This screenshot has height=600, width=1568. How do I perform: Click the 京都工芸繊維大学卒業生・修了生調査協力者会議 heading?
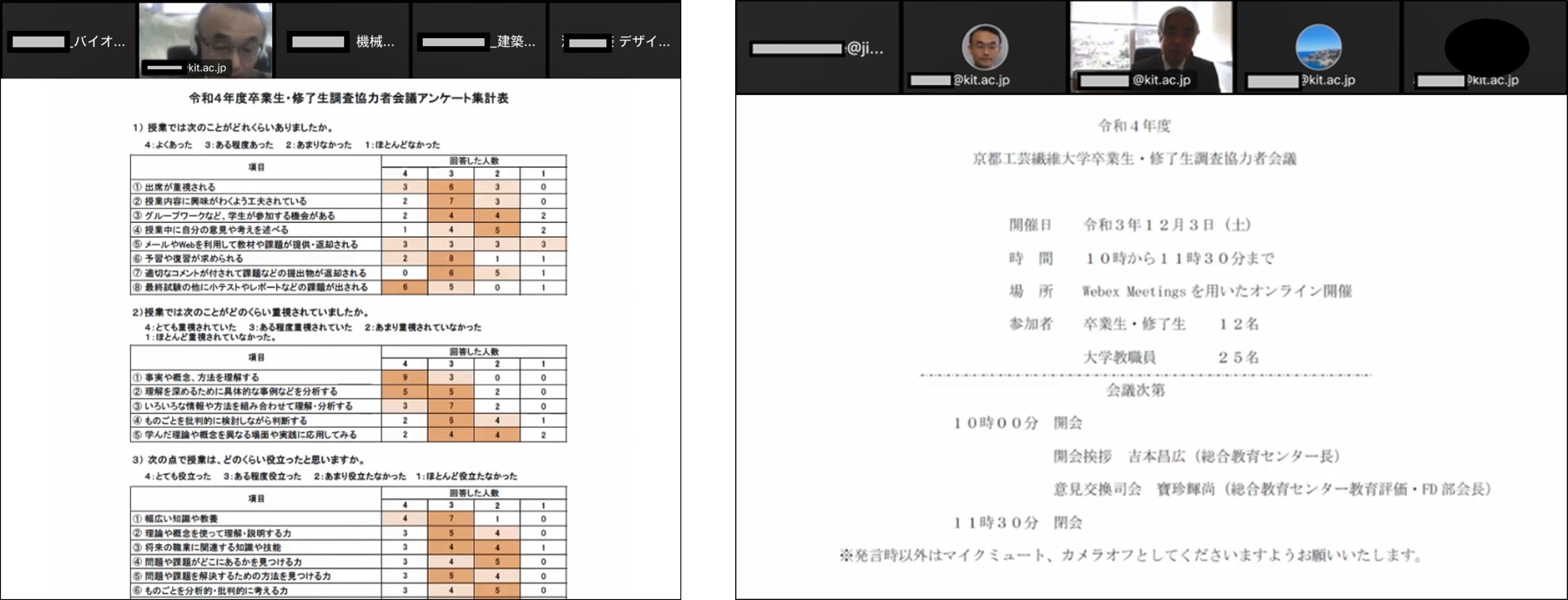(x=1134, y=159)
